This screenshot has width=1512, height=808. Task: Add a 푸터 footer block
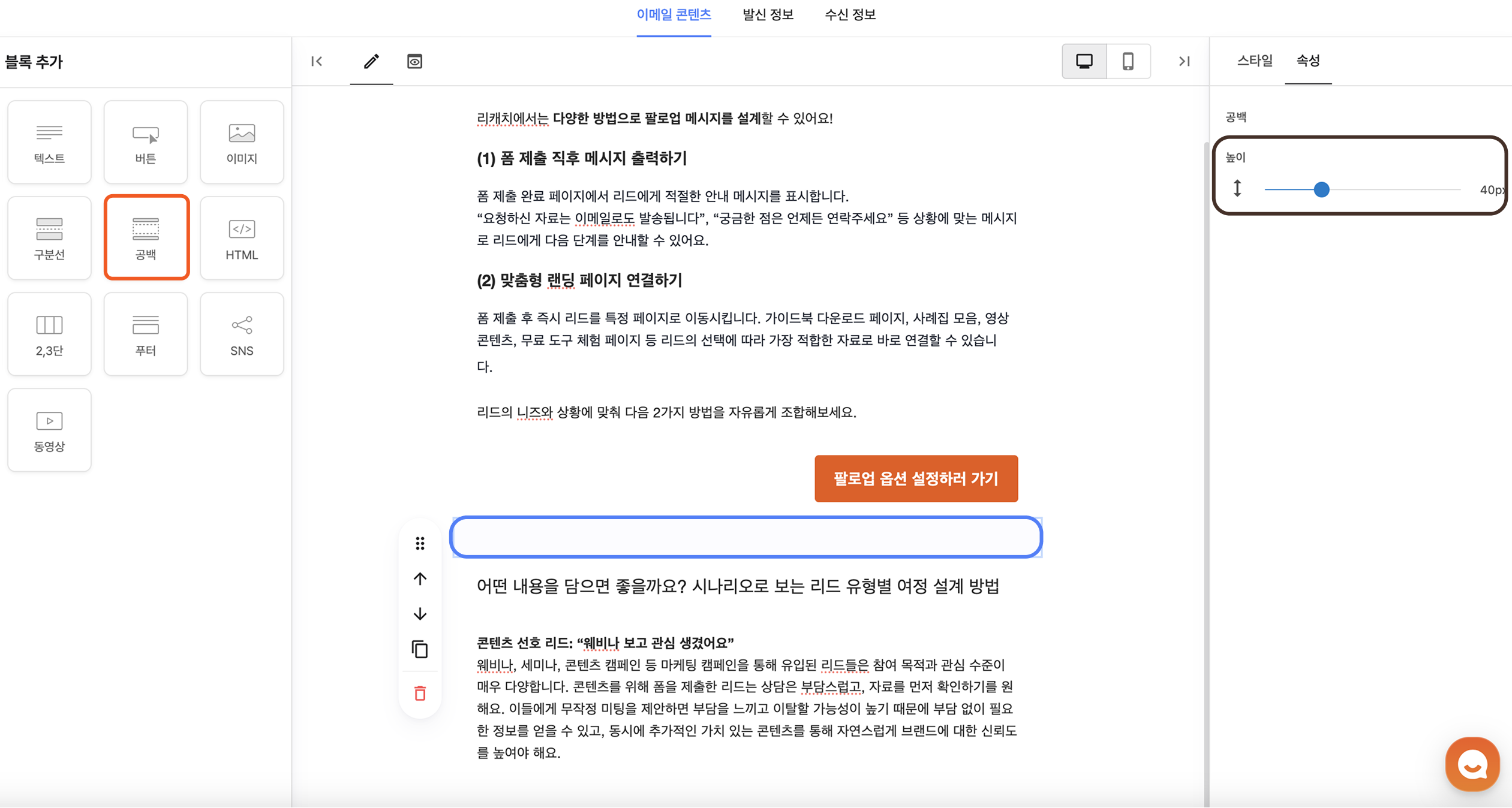tap(146, 334)
